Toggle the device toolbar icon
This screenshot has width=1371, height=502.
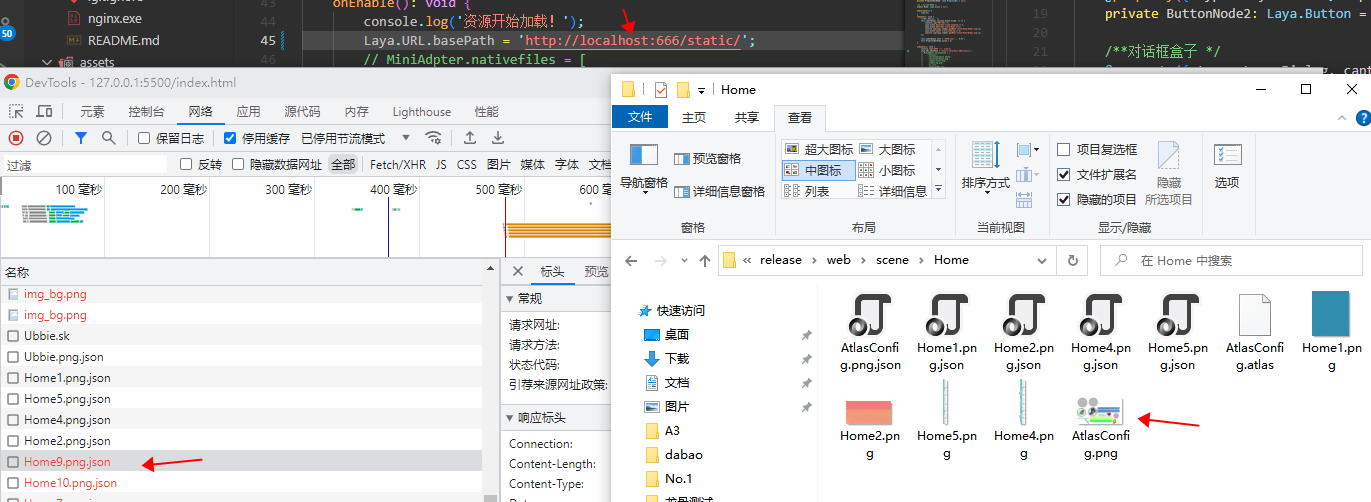pos(44,112)
